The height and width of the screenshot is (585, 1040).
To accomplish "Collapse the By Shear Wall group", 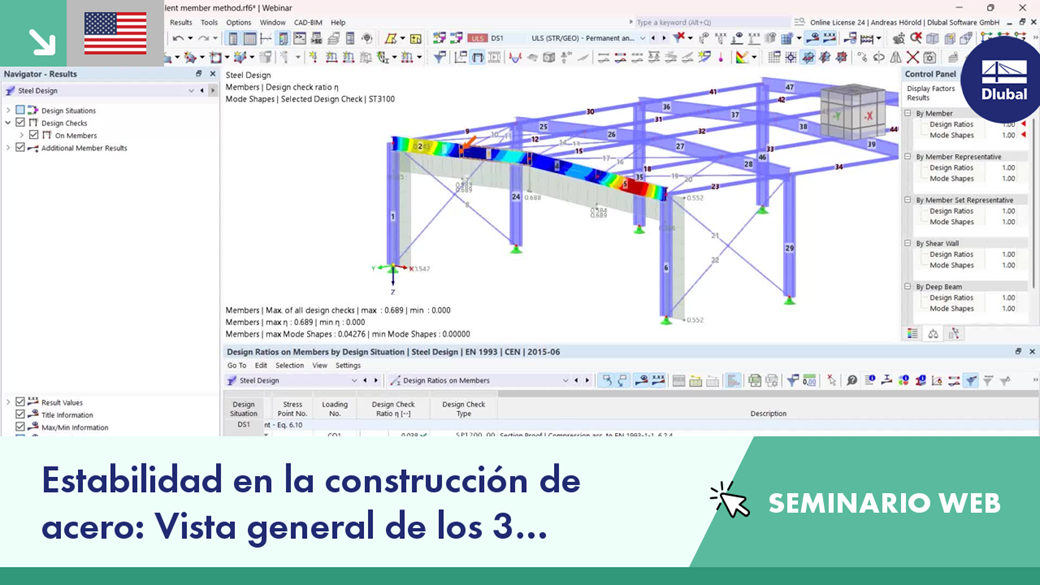I will click(x=908, y=243).
